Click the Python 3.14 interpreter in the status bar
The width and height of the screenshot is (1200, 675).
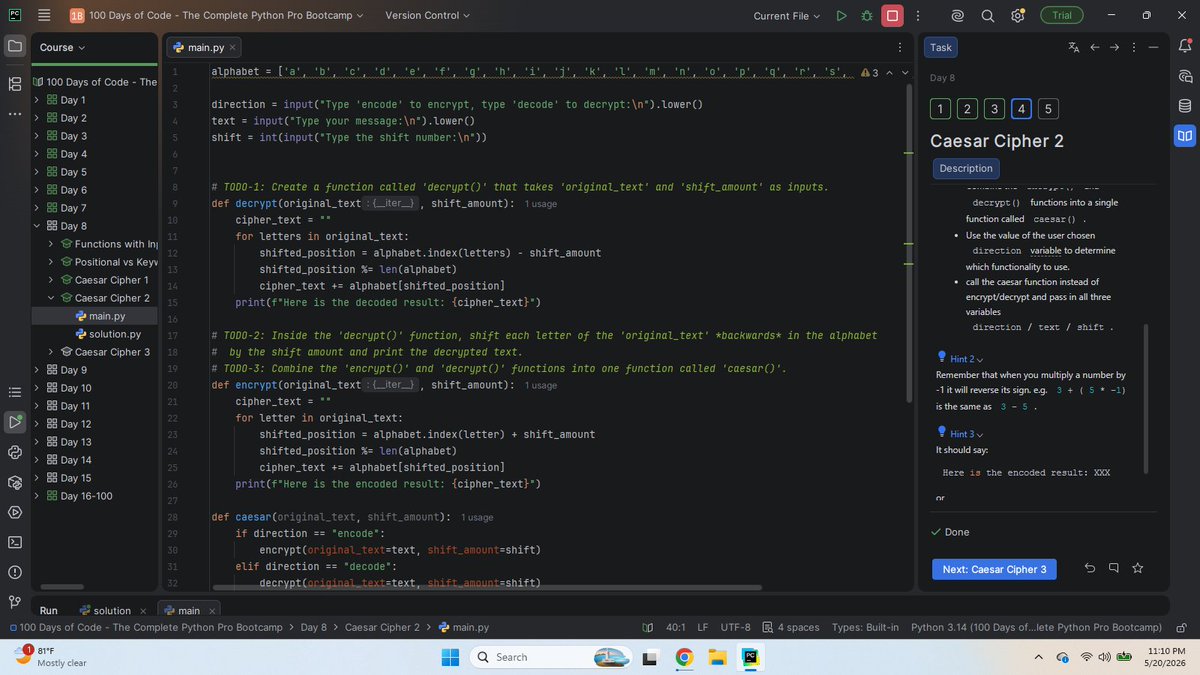pyautogui.click(x=1036, y=628)
